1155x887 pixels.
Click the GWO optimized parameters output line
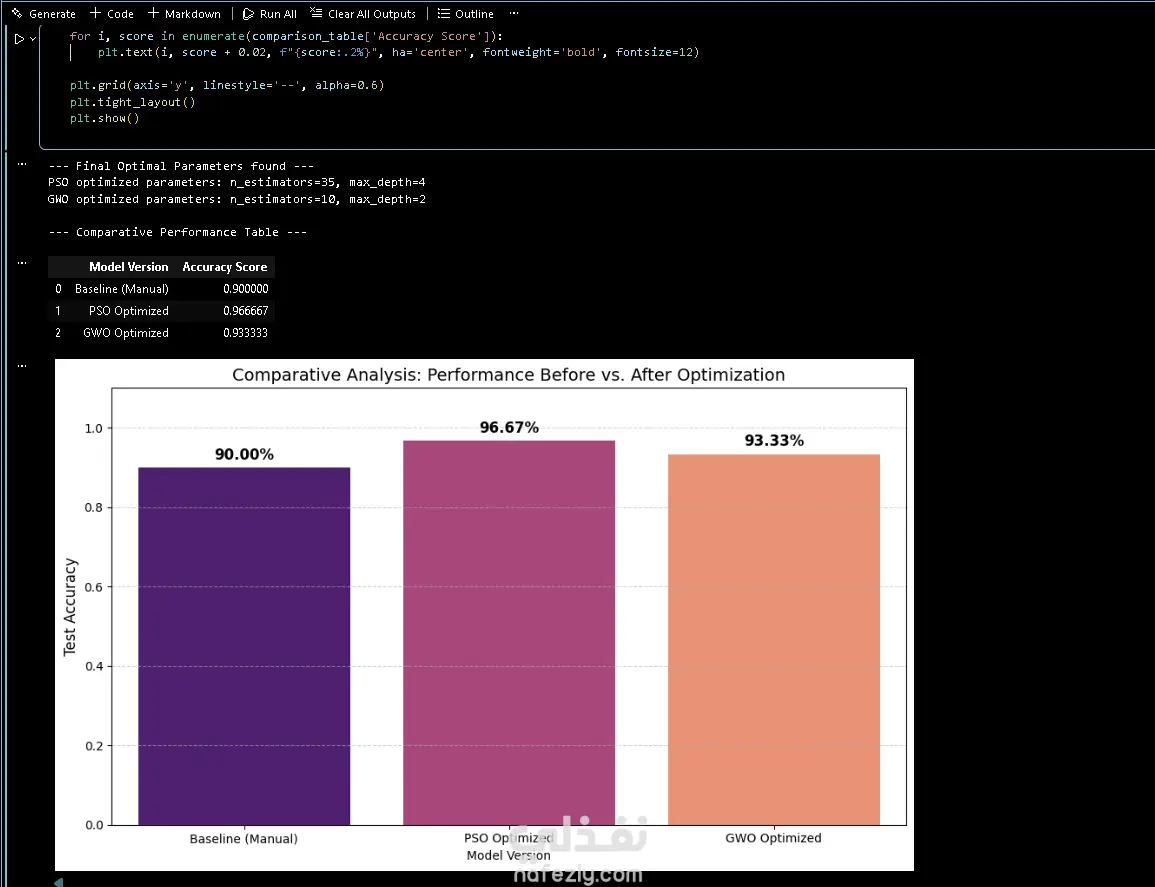tap(236, 199)
